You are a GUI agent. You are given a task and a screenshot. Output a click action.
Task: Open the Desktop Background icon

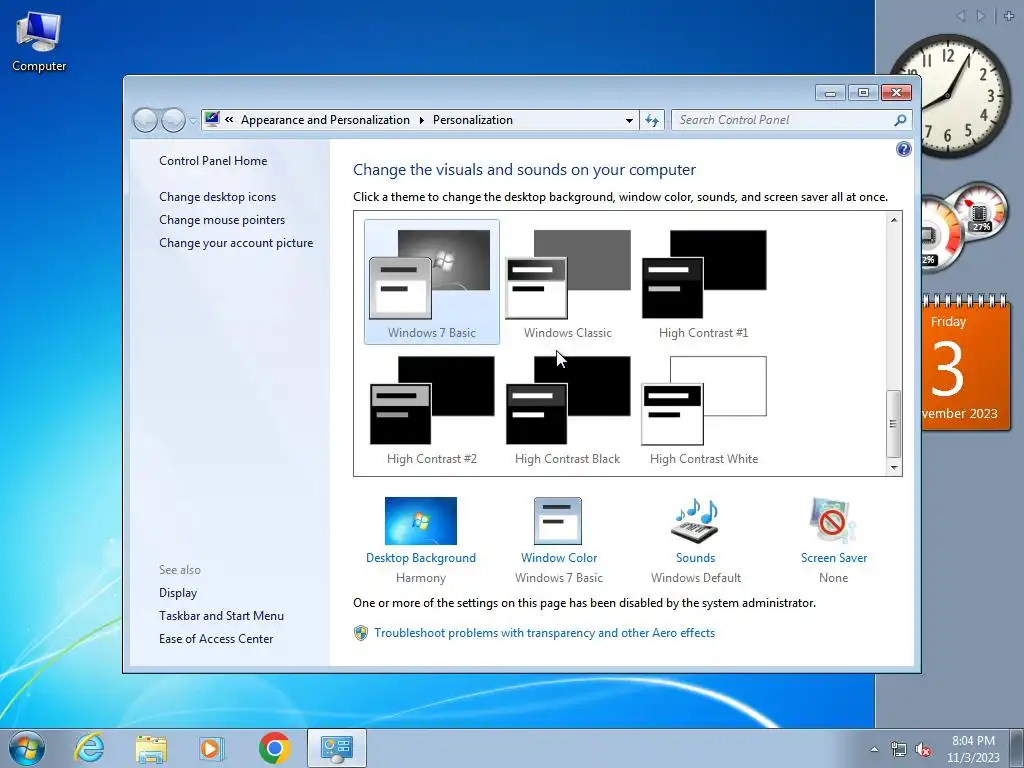pos(421,521)
